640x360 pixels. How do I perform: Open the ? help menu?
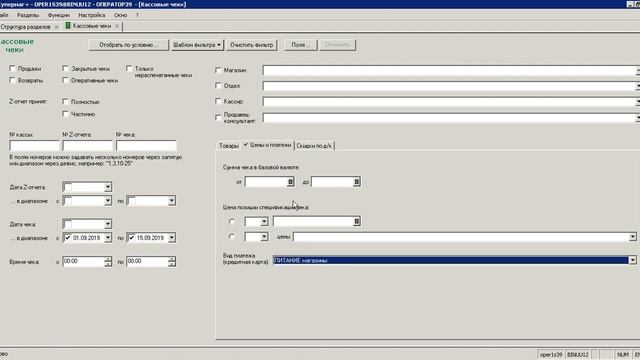coord(137,15)
